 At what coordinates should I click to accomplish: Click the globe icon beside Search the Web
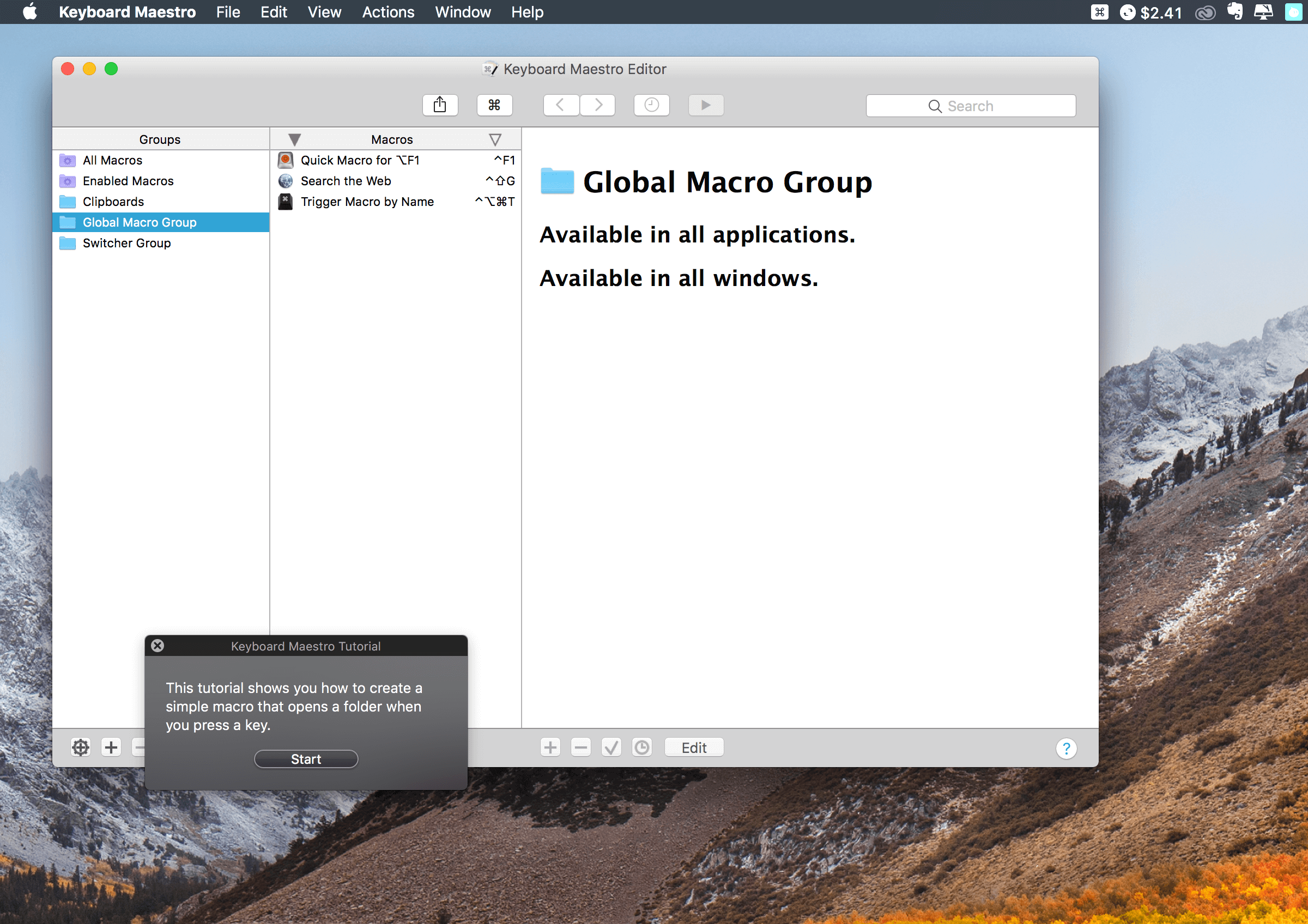pyautogui.click(x=286, y=181)
